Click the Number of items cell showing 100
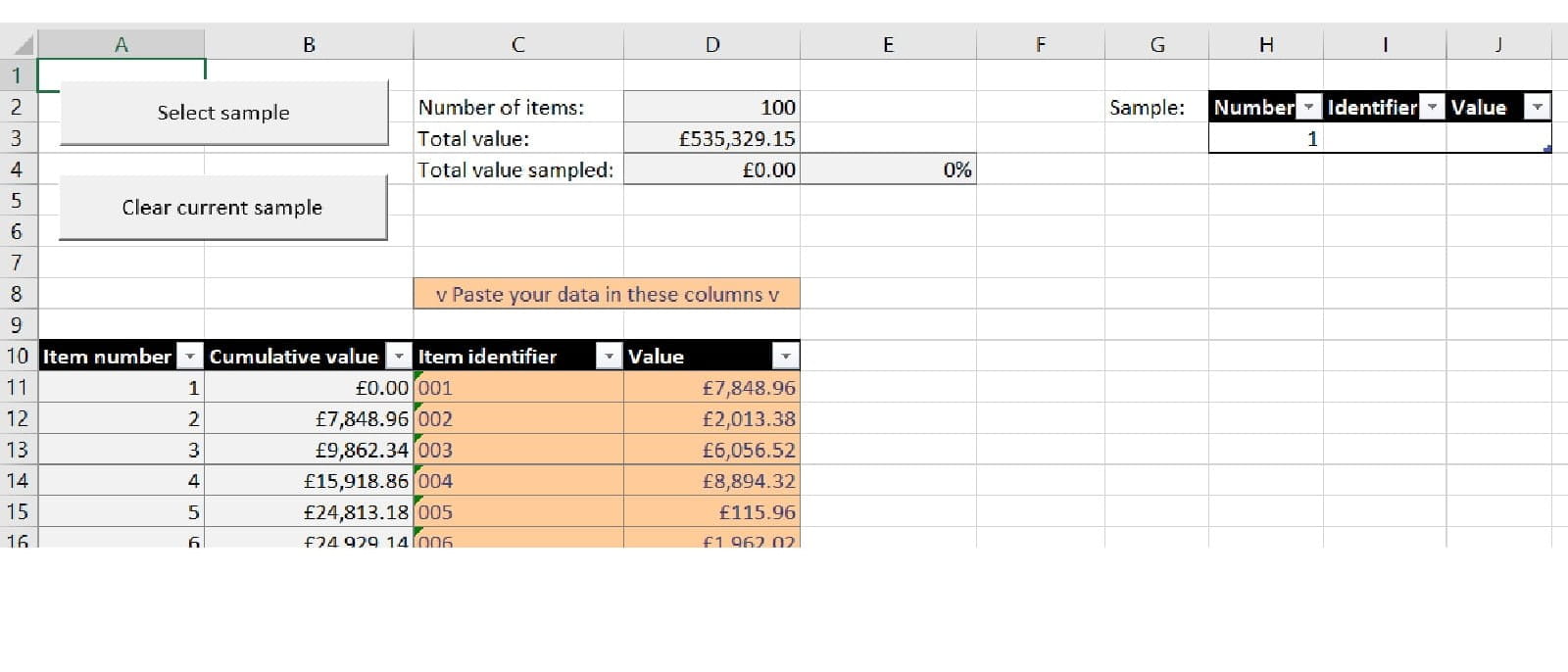Screen dimensions: 1568x672 point(711,108)
